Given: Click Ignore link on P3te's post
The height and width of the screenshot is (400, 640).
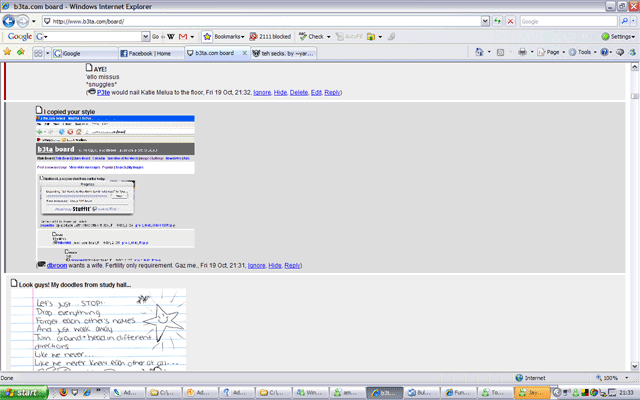Looking at the screenshot, I should pos(262,93).
